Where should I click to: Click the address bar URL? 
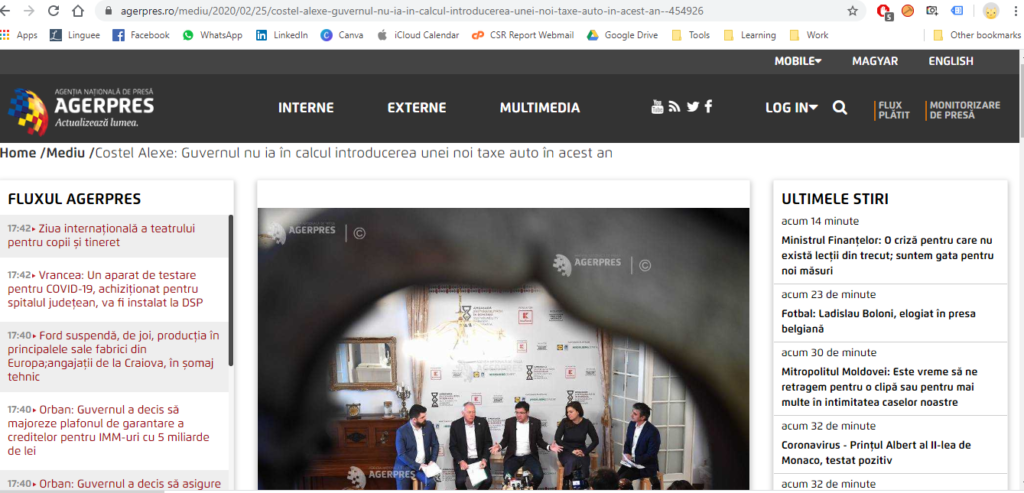(x=411, y=11)
